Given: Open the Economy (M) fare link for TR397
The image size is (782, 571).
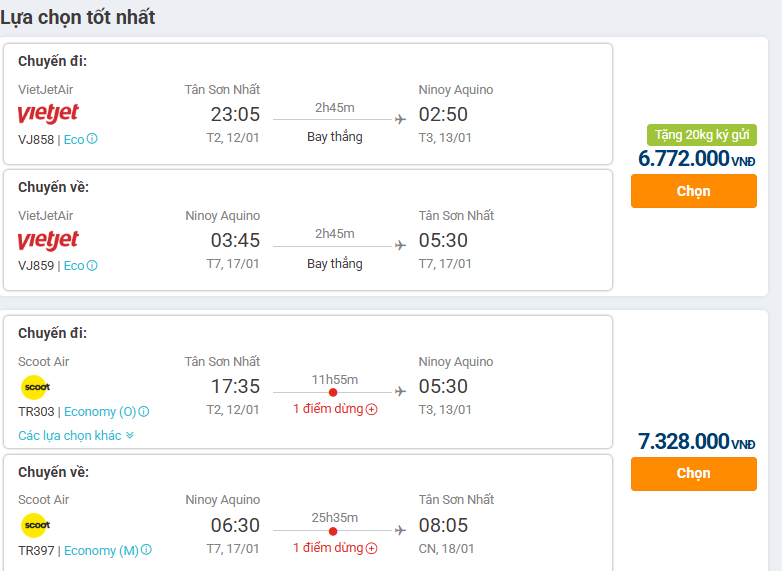Looking at the screenshot, I should click(x=101, y=550).
